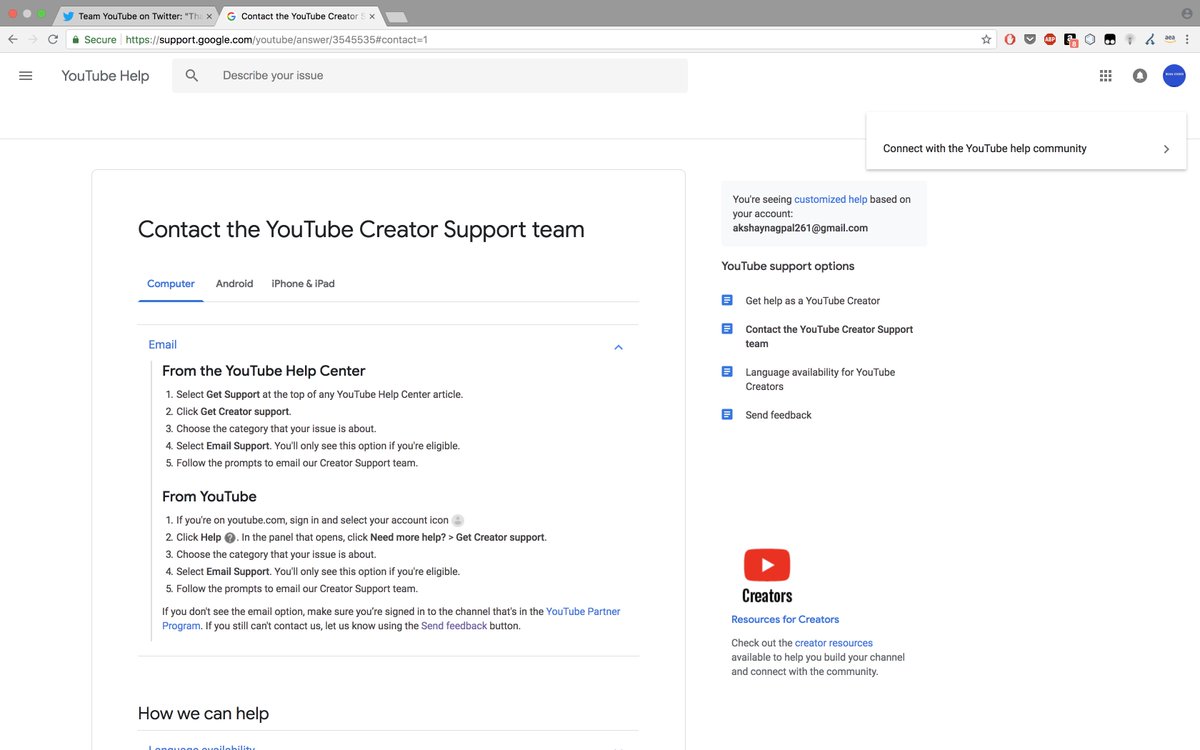Open Amazon extension with the badge
Image resolution: width=1200 pixels, height=750 pixels.
click(1071, 40)
